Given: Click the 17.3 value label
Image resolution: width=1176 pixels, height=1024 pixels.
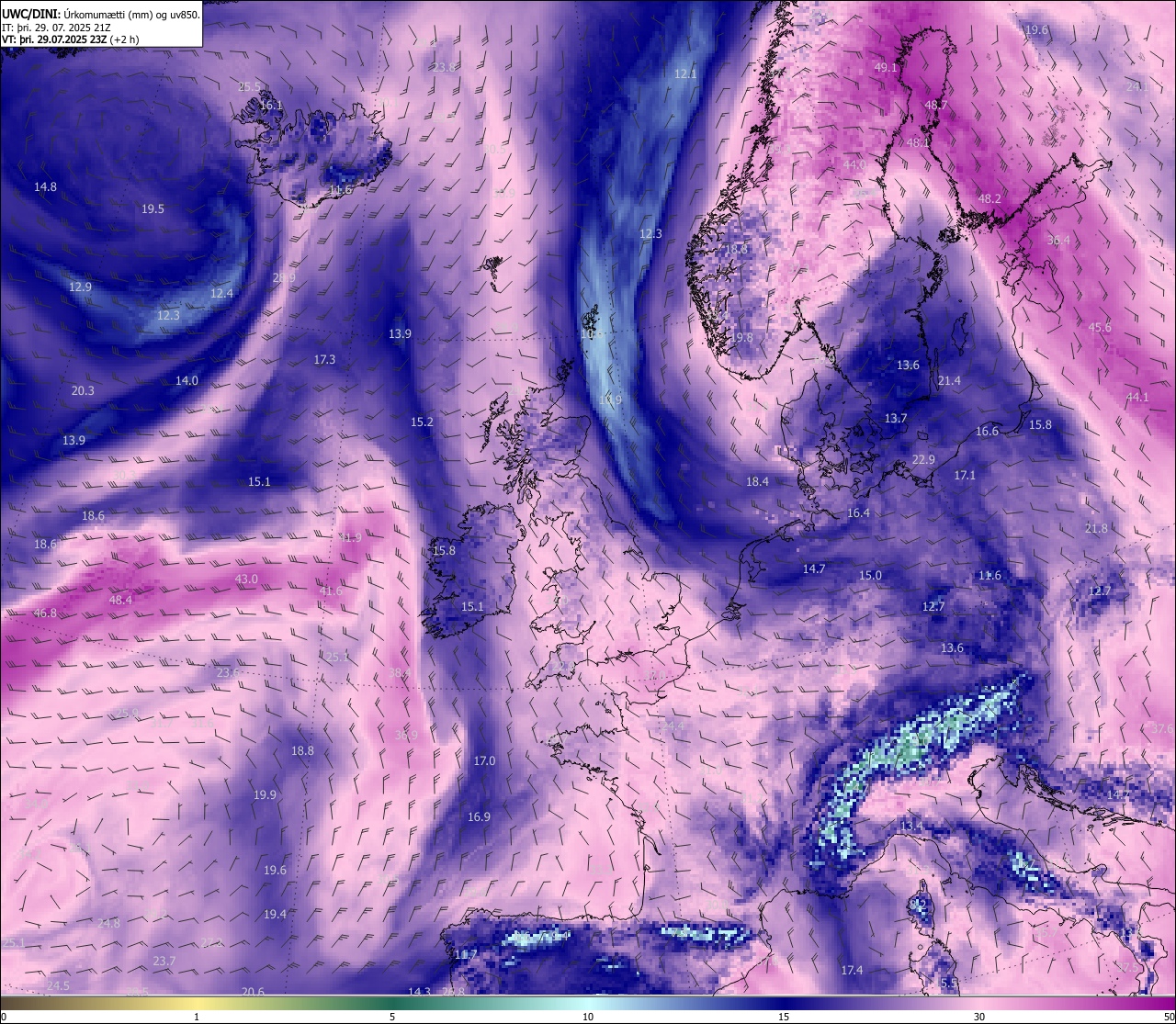Looking at the screenshot, I should click(x=324, y=359).
